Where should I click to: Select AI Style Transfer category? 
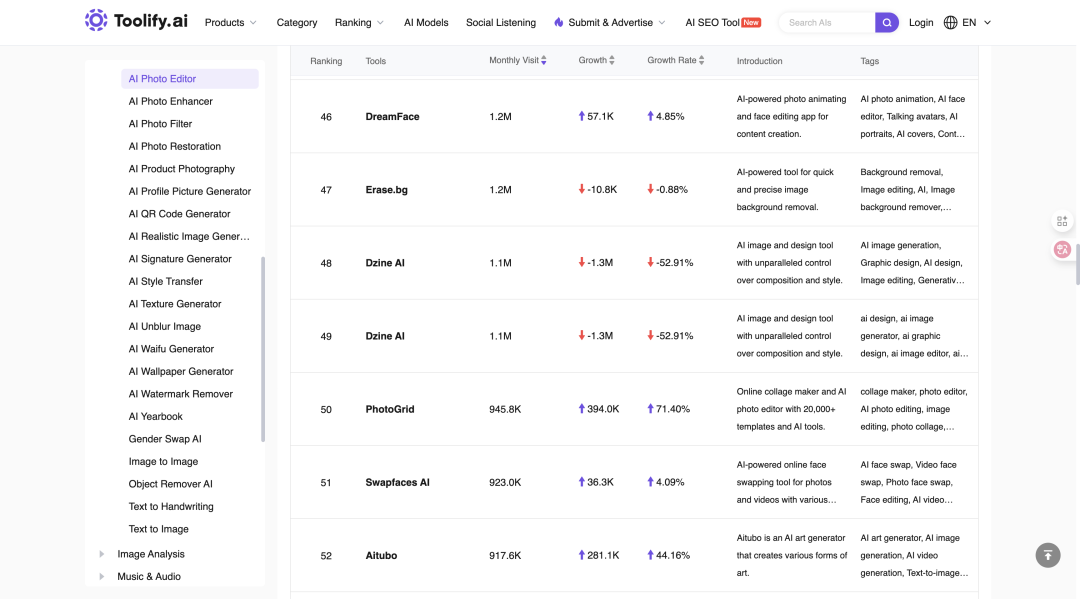(165, 282)
